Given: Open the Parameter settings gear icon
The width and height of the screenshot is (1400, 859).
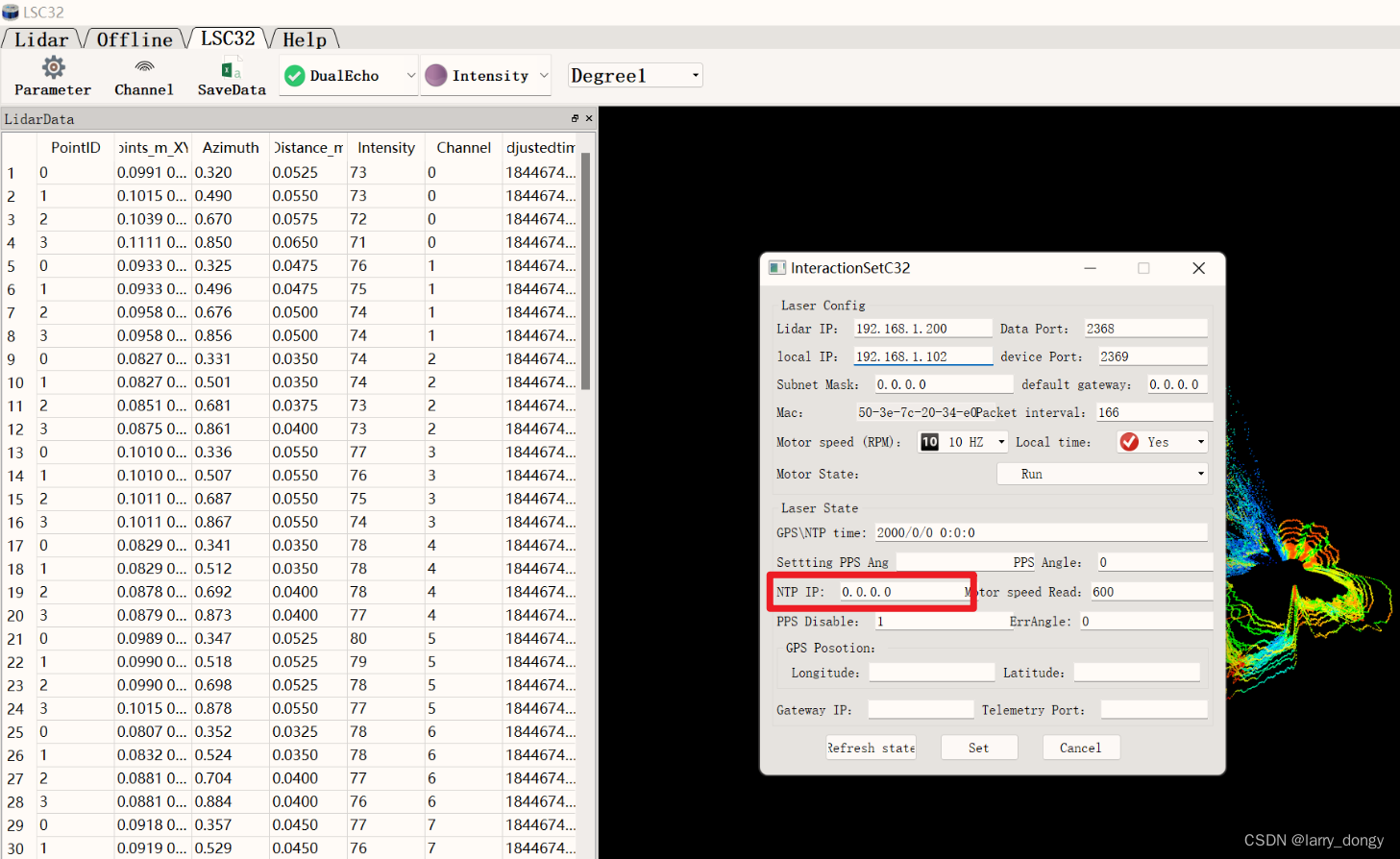Looking at the screenshot, I should click(53, 67).
